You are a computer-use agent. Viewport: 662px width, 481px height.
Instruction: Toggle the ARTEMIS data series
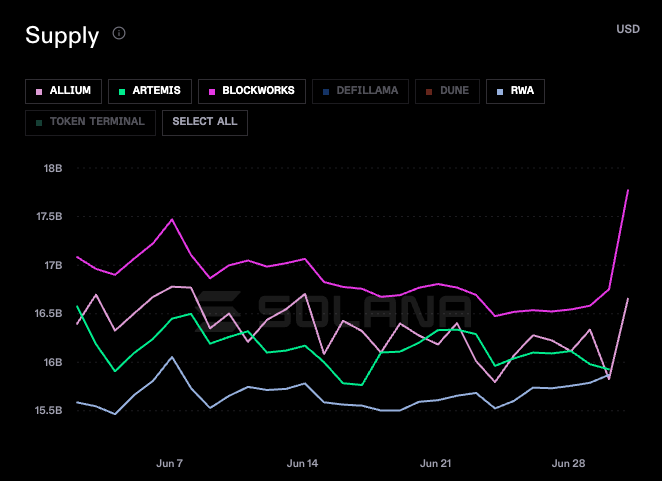150,91
